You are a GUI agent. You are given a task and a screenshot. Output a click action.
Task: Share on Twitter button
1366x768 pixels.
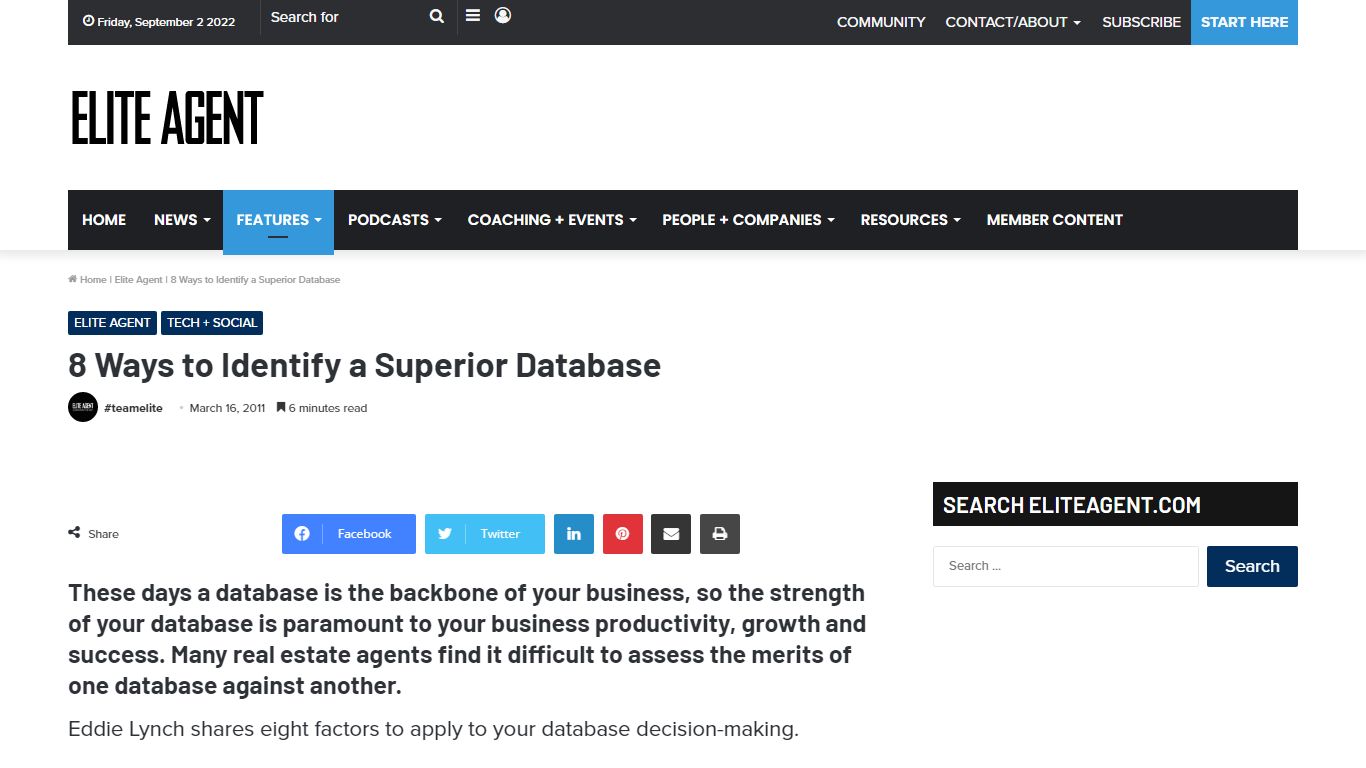pos(485,534)
